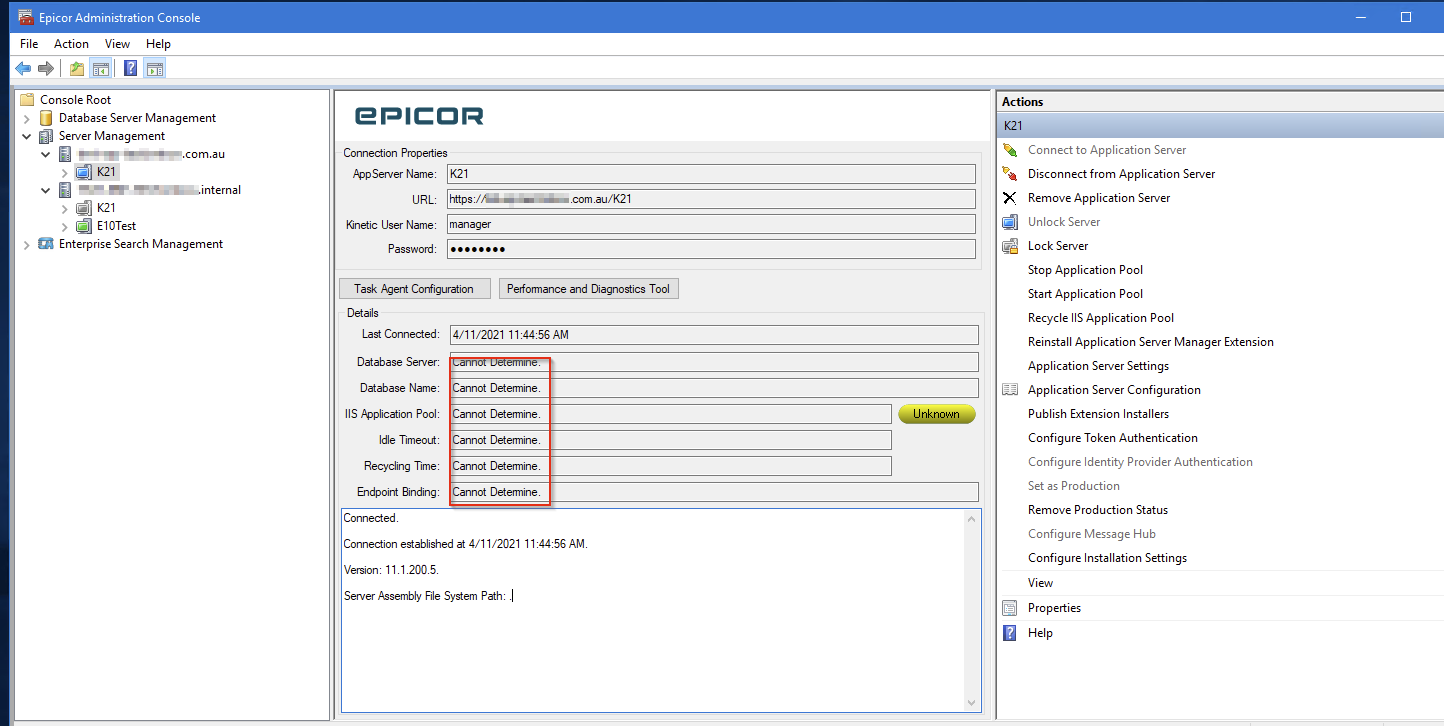Click the Last Connected field
The width and height of the screenshot is (1444, 726).
(714, 335)
